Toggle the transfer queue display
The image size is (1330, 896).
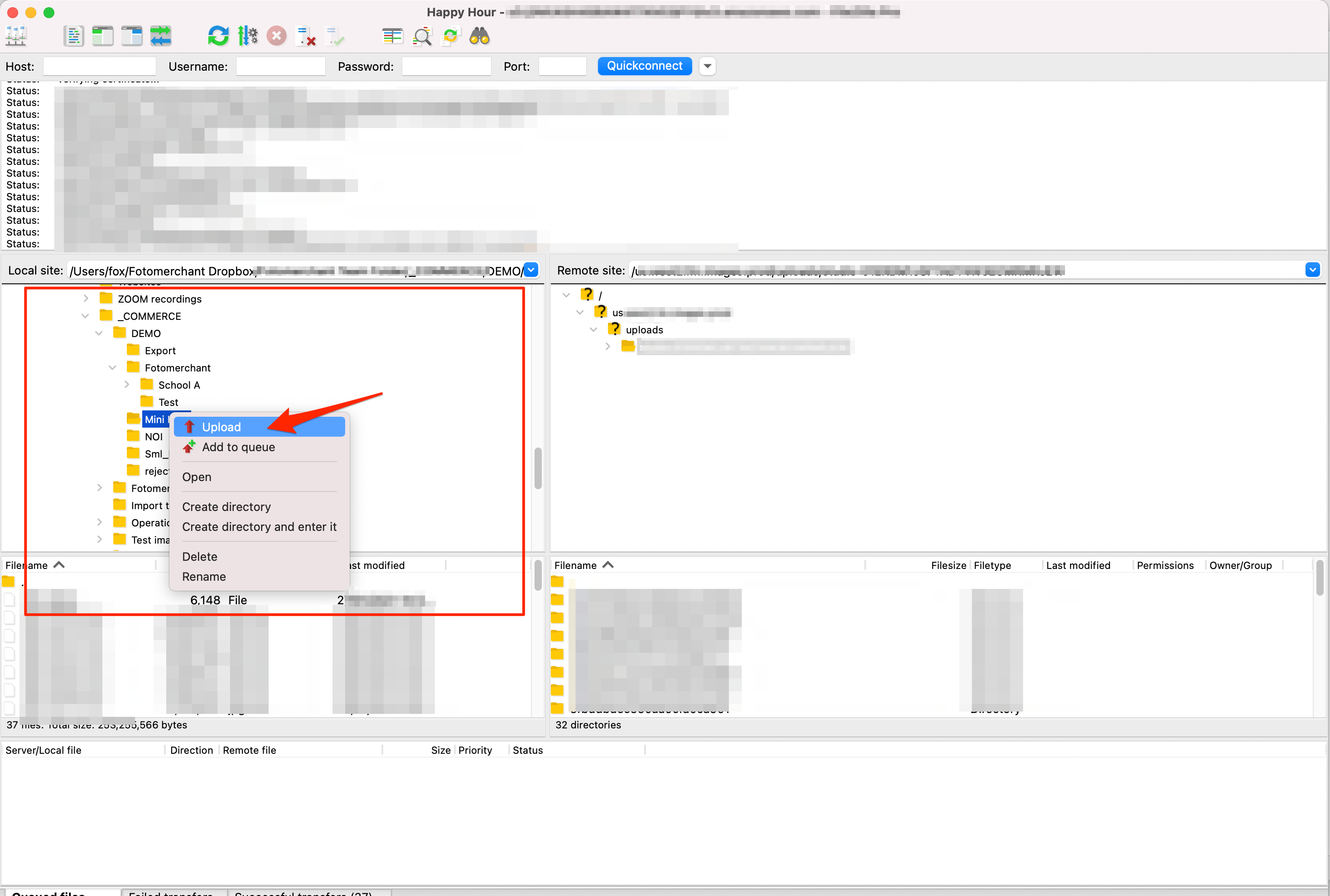[x=161, y=36]
